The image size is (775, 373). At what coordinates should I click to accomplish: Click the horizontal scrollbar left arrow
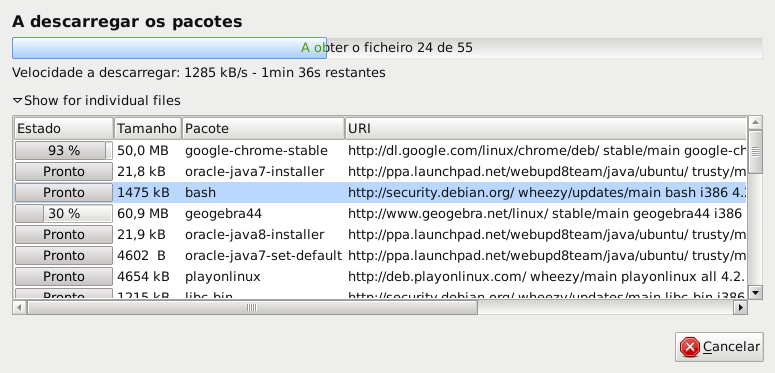click(x=19, y=308)
